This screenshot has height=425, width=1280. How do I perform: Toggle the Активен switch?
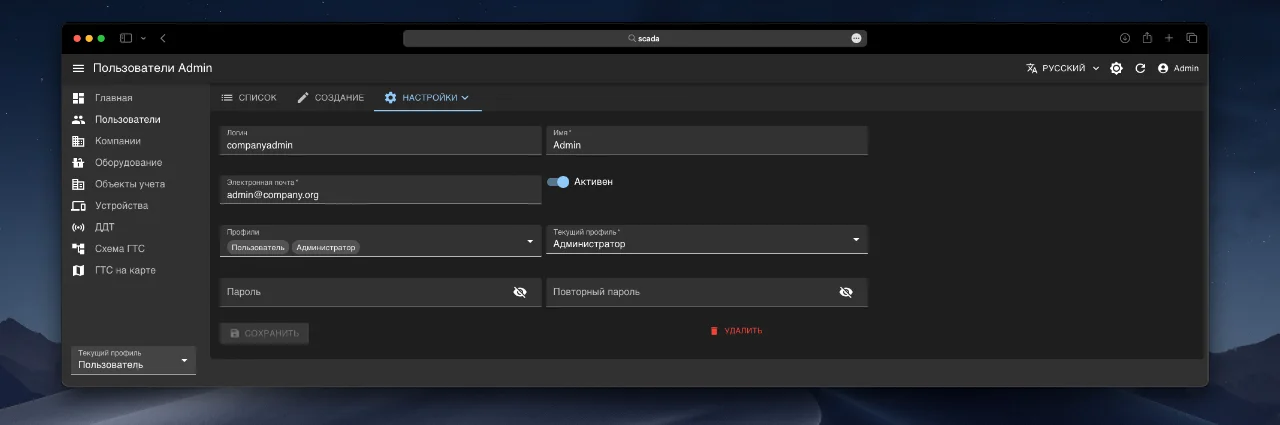(558, 182)
